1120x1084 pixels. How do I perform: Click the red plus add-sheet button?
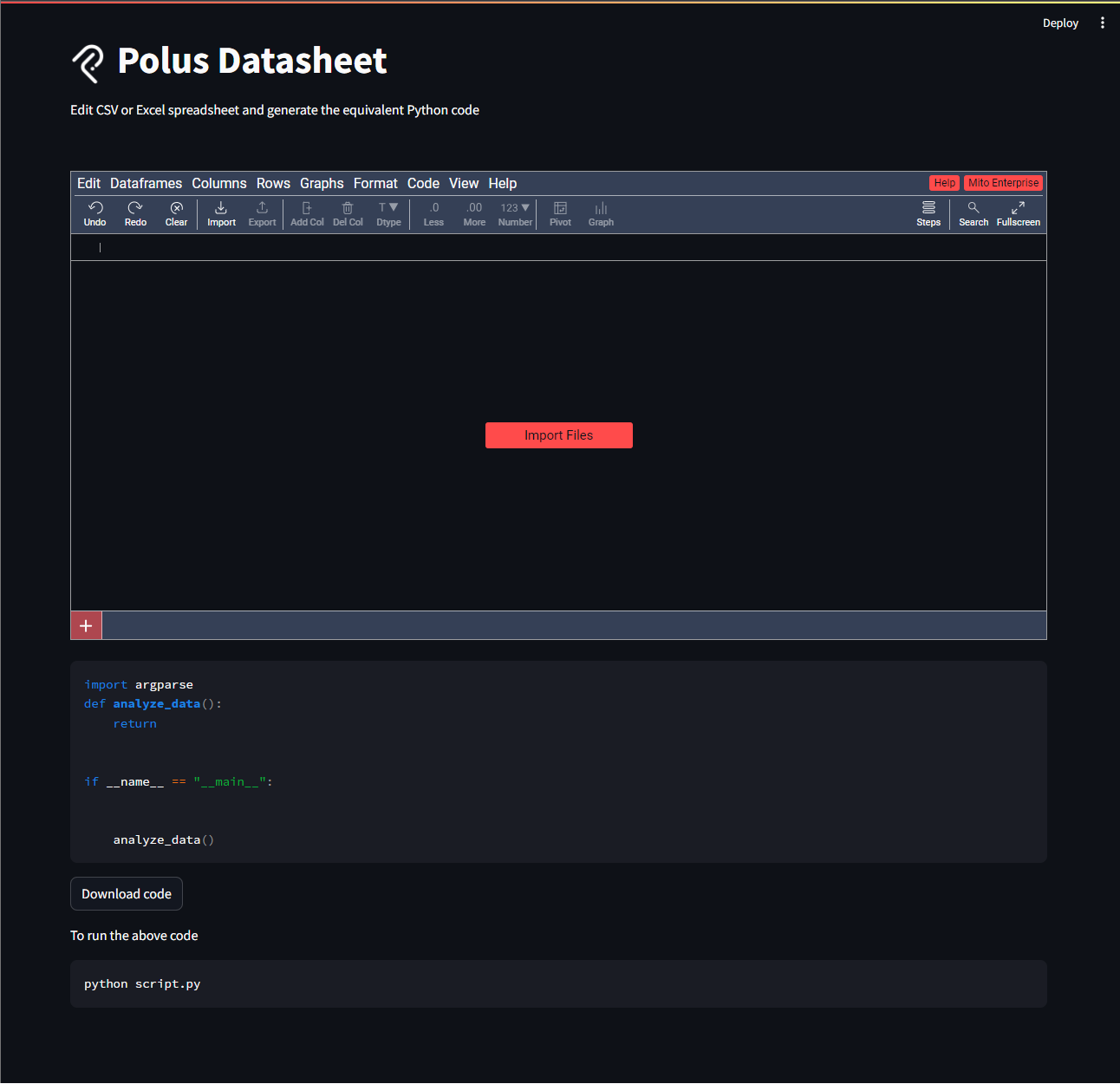click(86, 626)
